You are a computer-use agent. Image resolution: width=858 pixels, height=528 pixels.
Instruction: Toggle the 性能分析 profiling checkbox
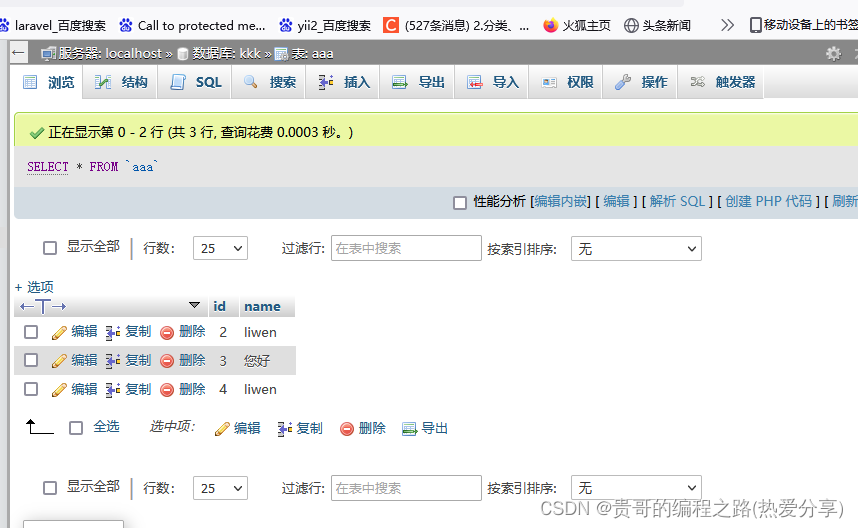tap(460, 202)
